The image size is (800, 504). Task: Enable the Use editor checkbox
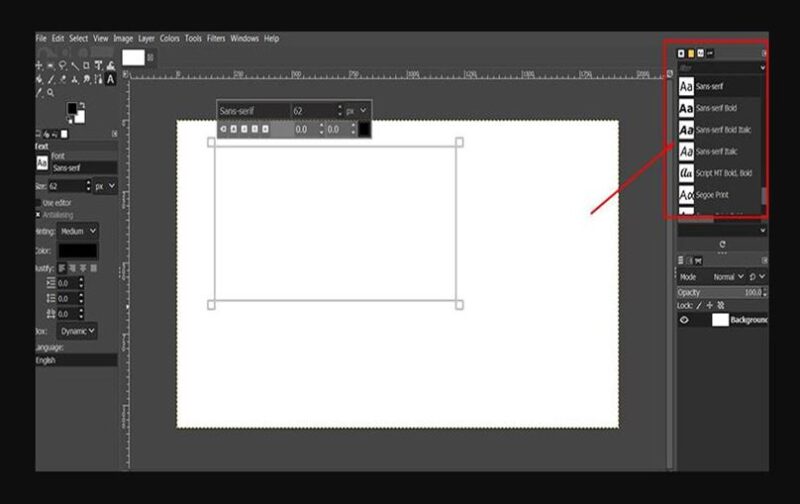38,203
